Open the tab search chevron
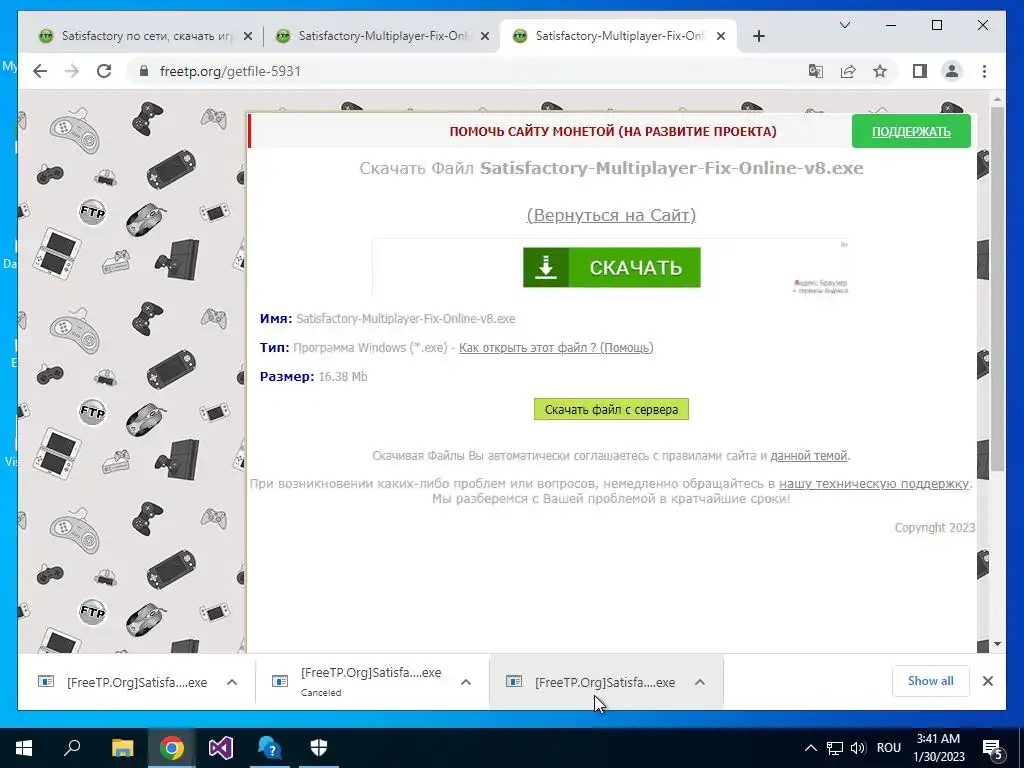Viewport: 1024px width, 768px height. 844,25
